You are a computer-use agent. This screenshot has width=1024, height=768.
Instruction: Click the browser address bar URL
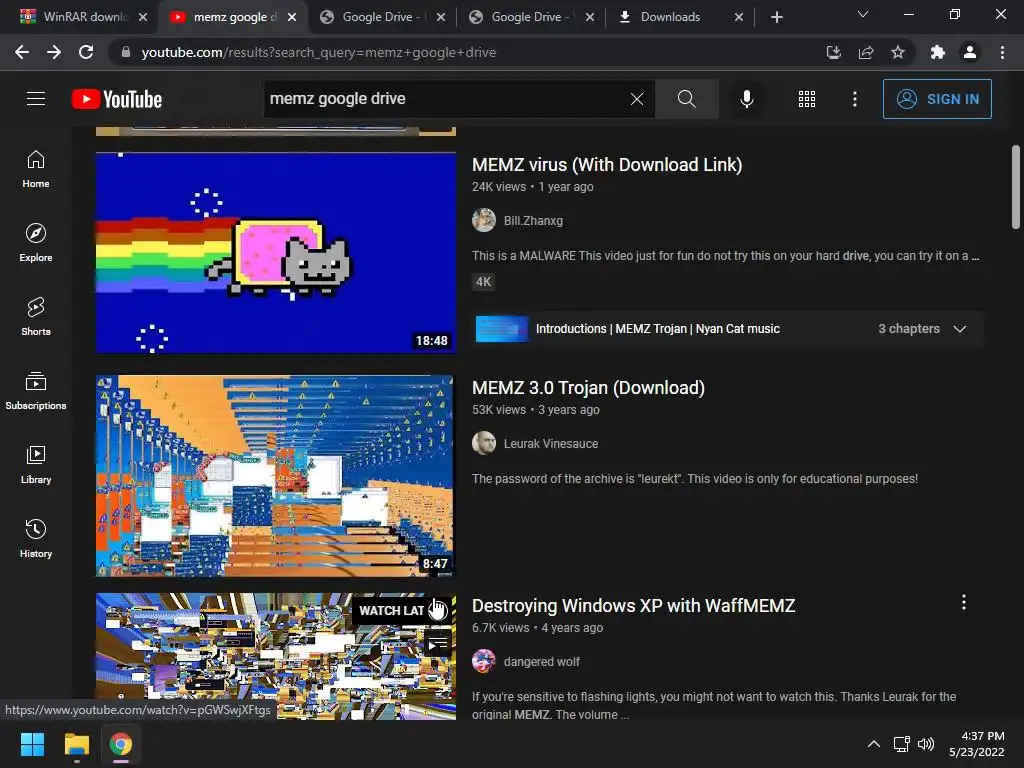click(x=319, y=52)
